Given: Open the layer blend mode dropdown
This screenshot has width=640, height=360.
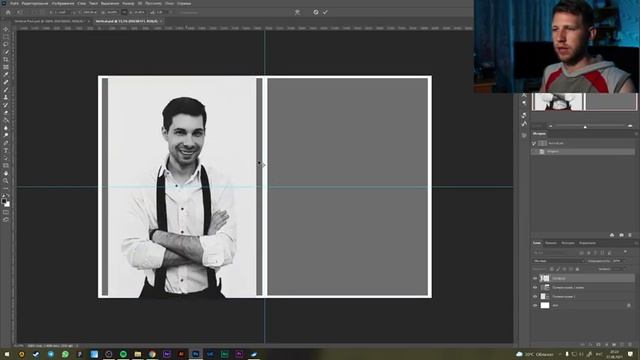Looking at the screenshot, I should coord(559,261).
